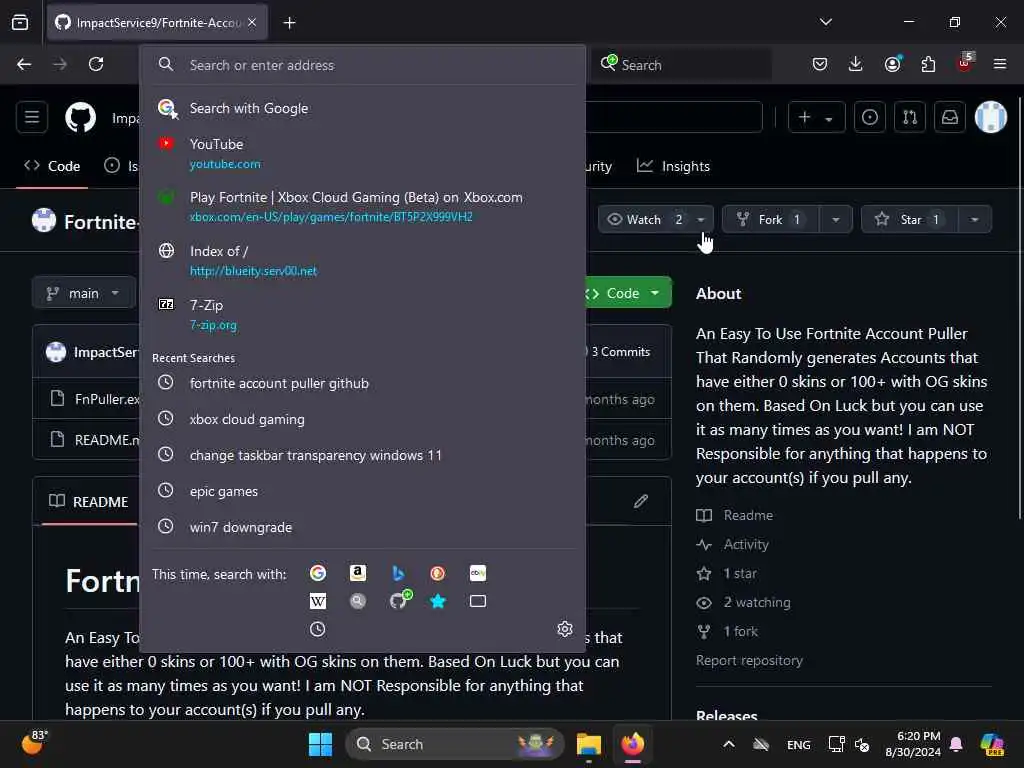The width and height of the screenshot is (1024, 768).
Task: Open a new browser tab
Action: [x=289, y=23]
